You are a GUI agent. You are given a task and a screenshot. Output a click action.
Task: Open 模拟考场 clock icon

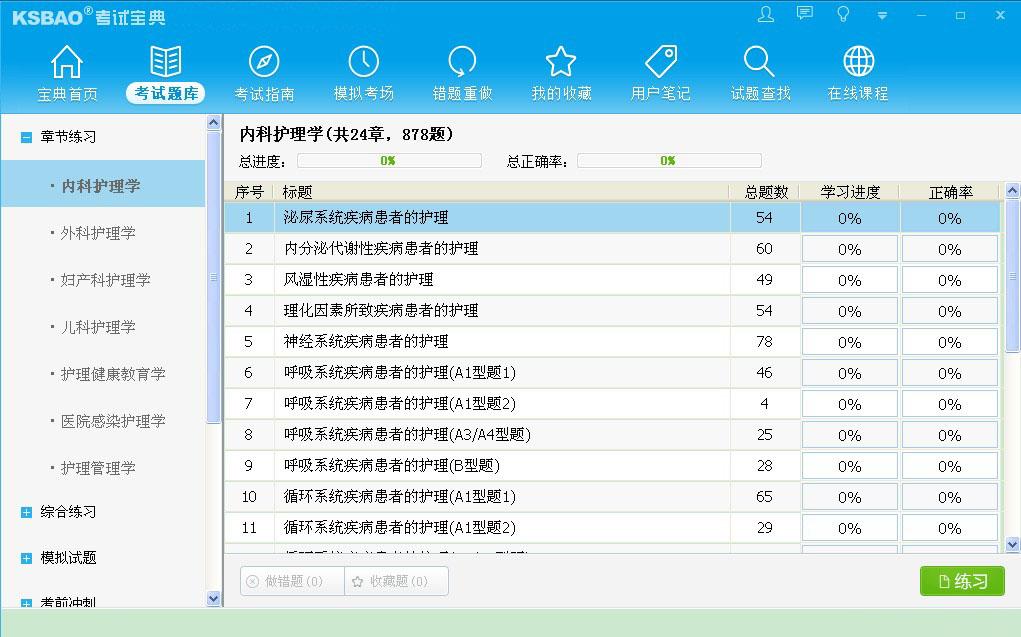(x=363, y=63)
